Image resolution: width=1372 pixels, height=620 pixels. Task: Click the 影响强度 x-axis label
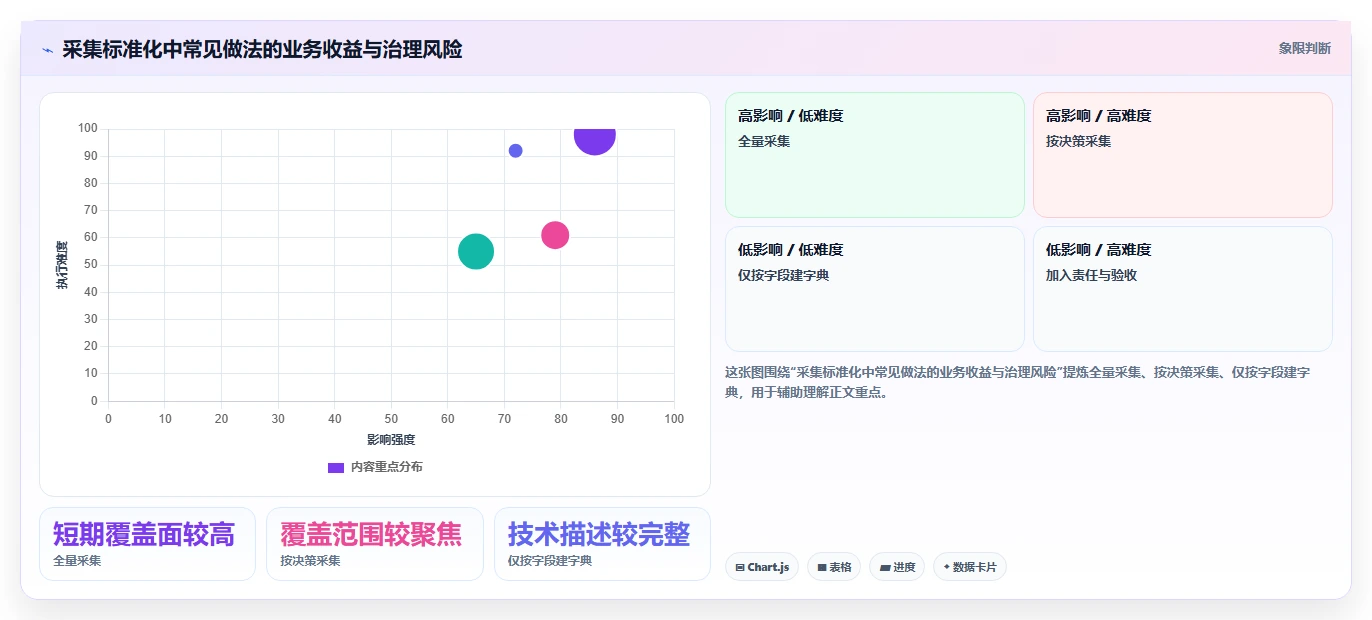click(x=391, y=440)
